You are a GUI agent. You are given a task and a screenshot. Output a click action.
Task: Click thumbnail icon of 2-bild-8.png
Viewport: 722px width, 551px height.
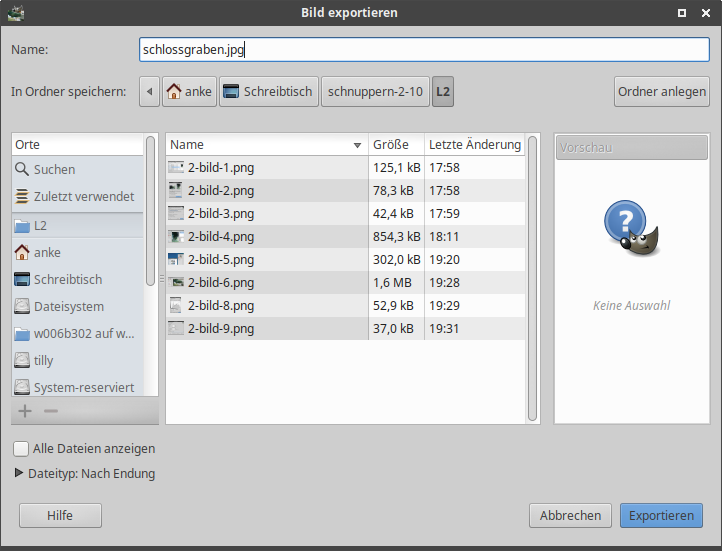(176, 305)
